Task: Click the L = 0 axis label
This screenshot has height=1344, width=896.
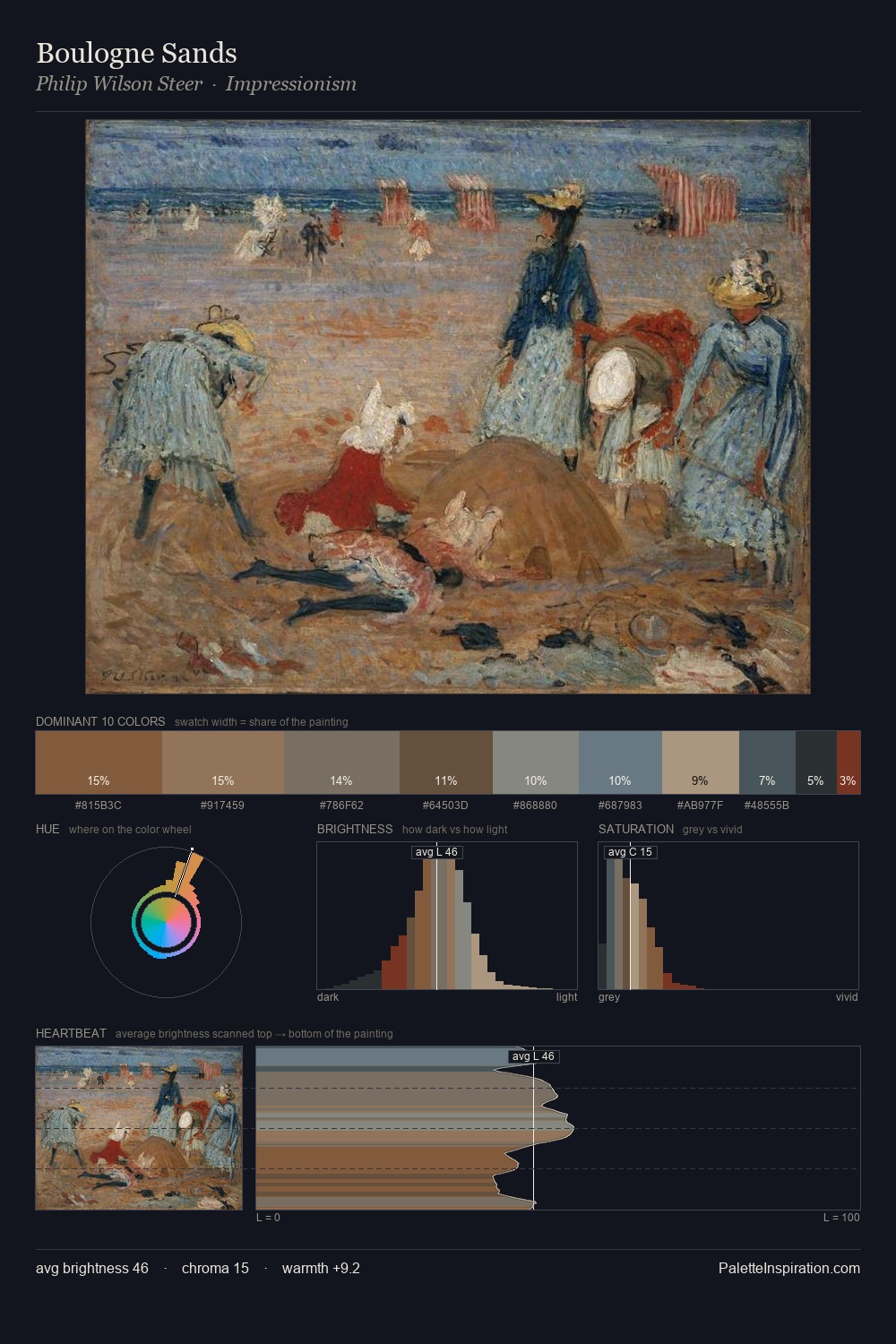Action: point(268,1218)
